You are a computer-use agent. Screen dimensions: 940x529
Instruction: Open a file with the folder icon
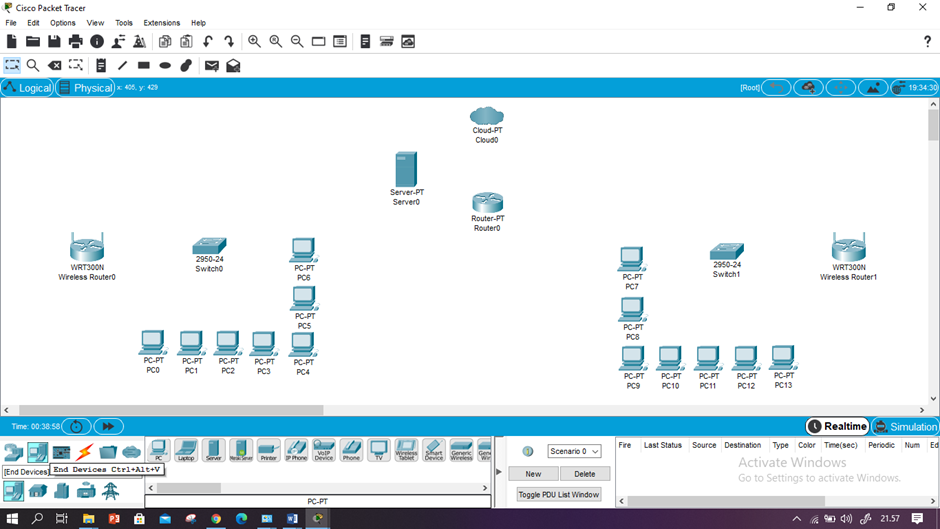click(x=33, y=41)
